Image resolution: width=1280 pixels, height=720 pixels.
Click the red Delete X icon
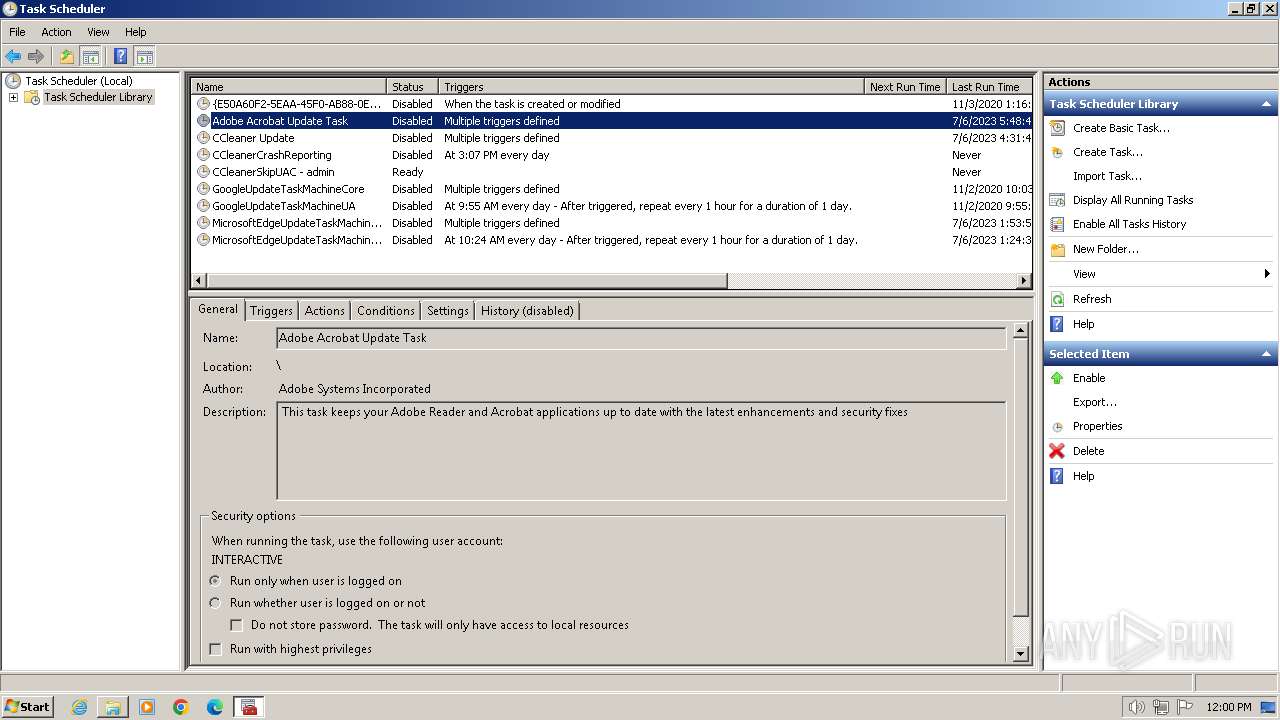coord(1057,451)
